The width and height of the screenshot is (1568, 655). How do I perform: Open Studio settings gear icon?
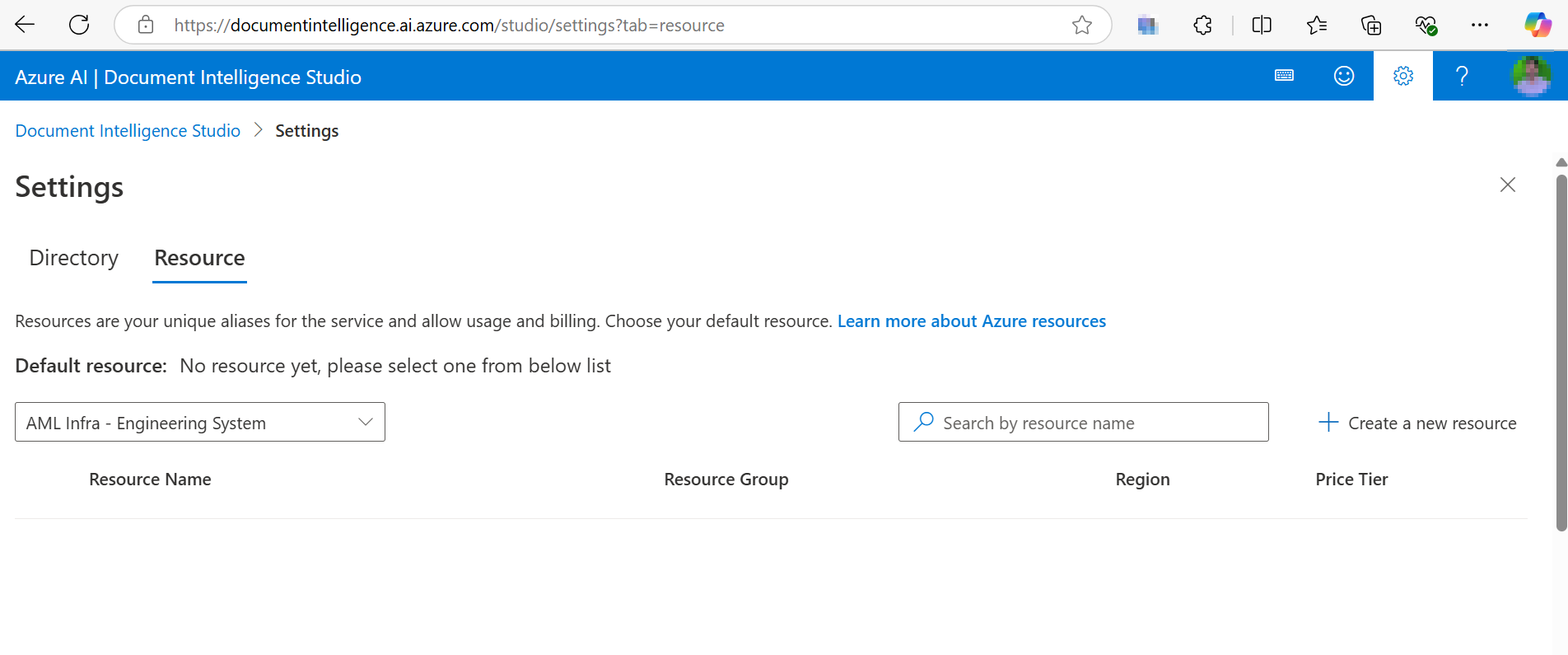(1403, 76)
